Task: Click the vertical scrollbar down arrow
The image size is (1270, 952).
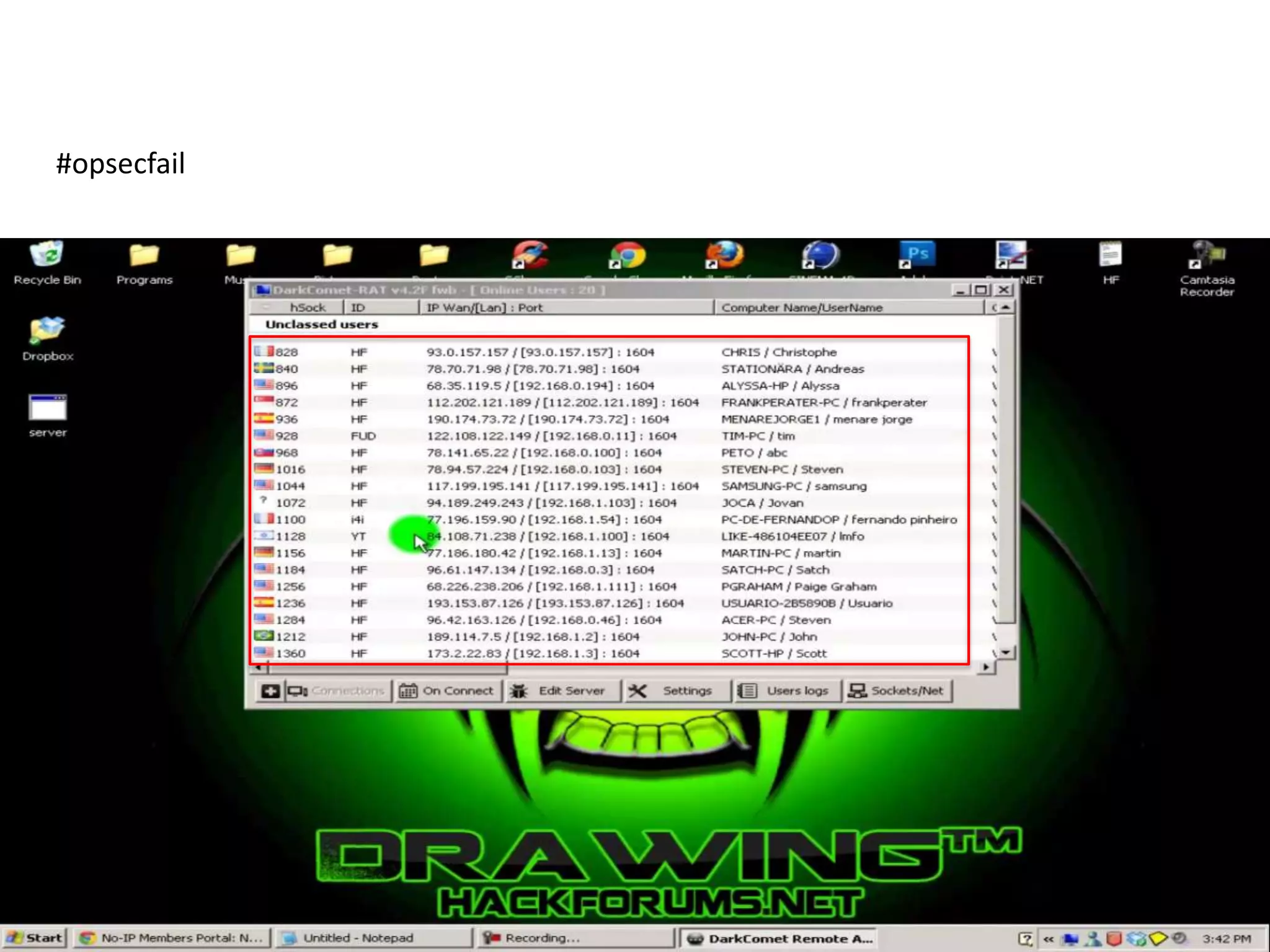Action: 1005,652
